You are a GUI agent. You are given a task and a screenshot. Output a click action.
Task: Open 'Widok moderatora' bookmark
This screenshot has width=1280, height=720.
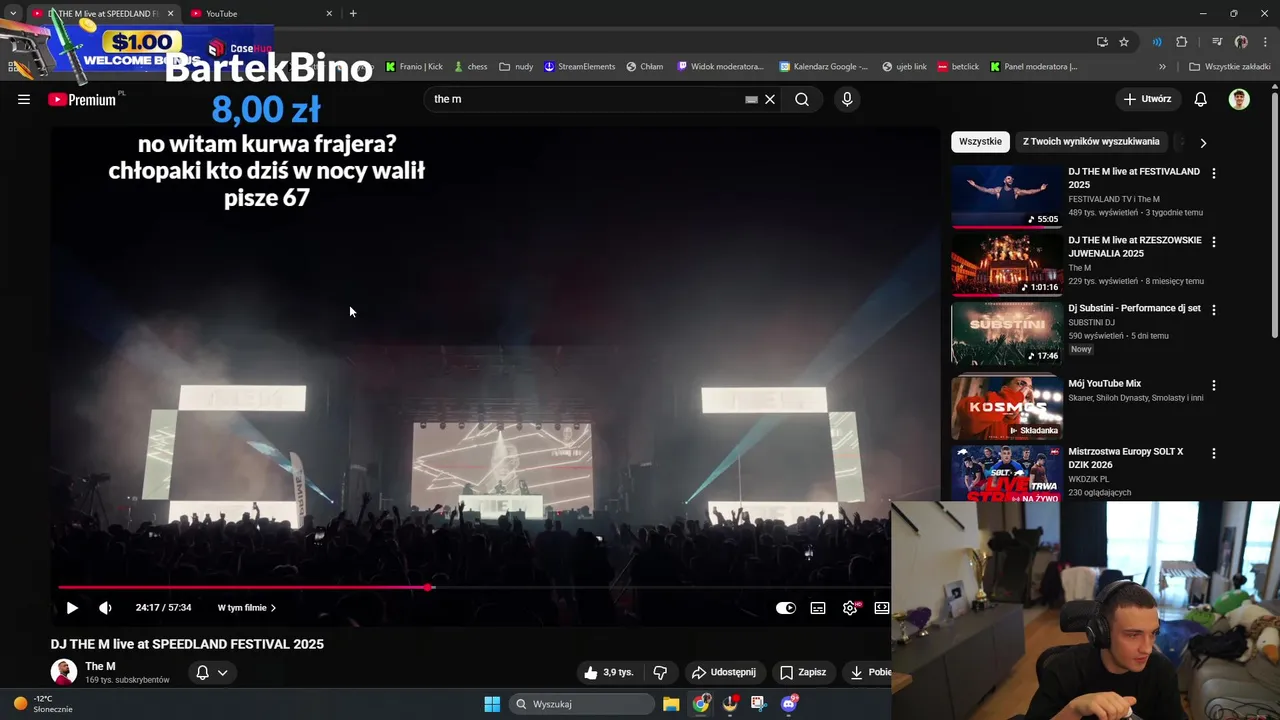[720, 67]
